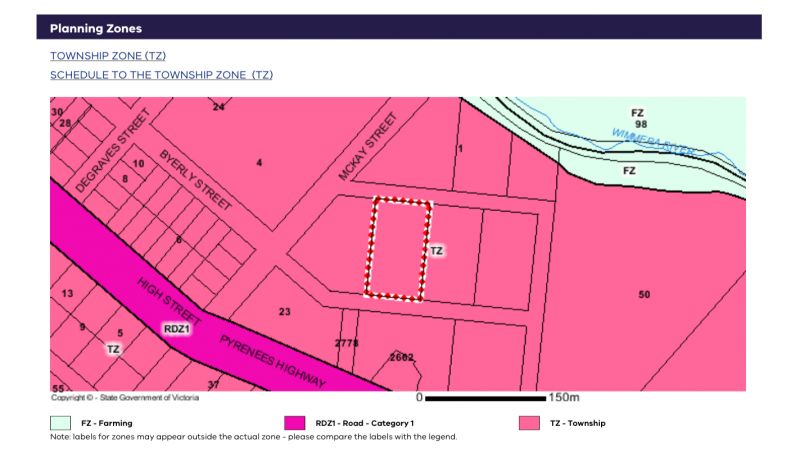
Task: Click the State Government of Victoria copyright text
Action: pyautogui.click(x=125, y=398)
